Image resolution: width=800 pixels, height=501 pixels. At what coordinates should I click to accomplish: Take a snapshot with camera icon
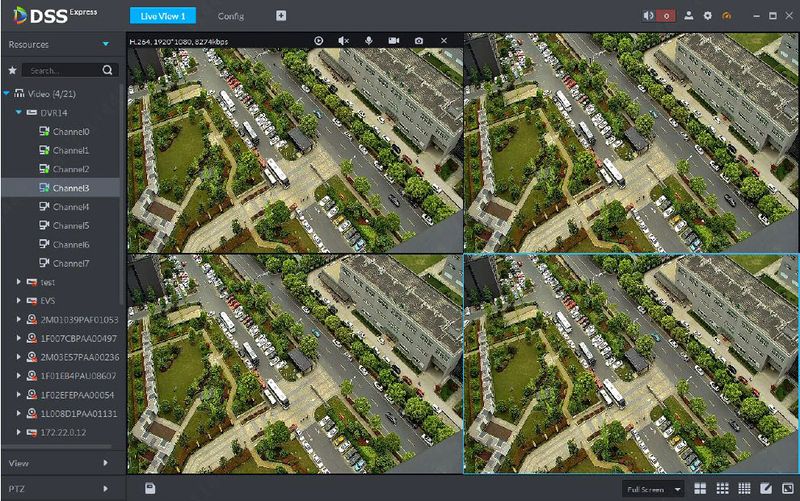tap(418, 41)
